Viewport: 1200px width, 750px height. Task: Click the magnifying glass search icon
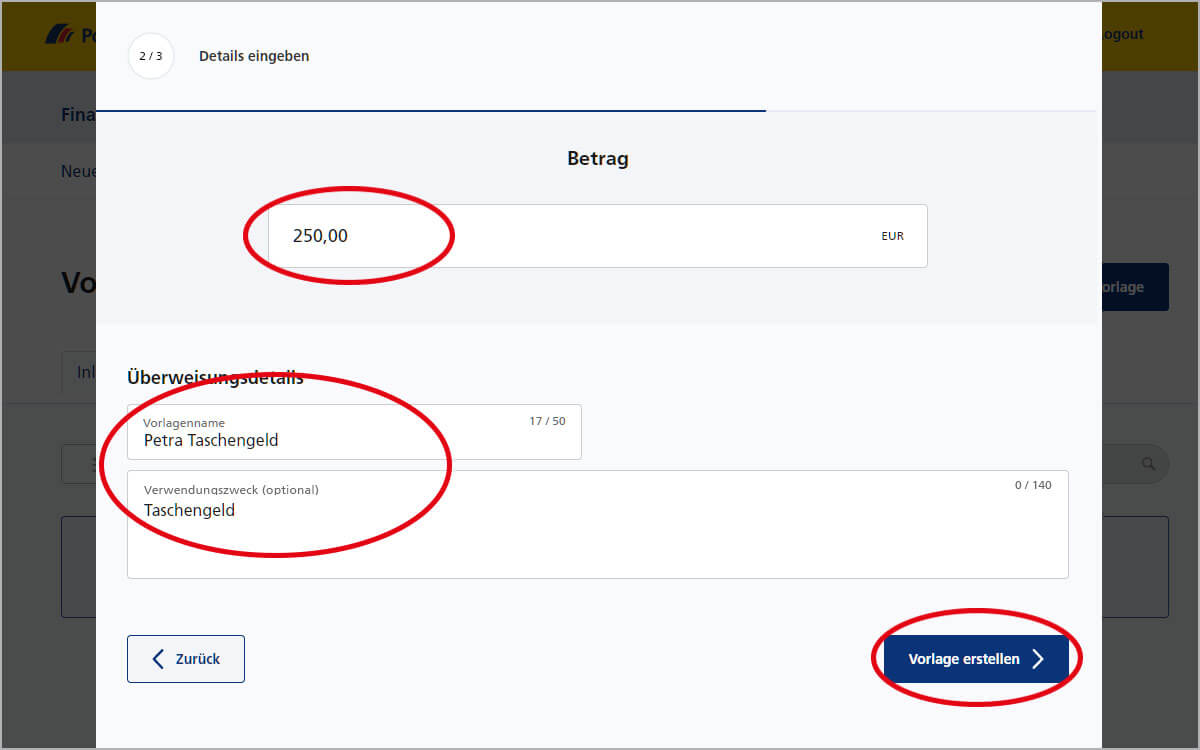click(x=1149, y=464)
